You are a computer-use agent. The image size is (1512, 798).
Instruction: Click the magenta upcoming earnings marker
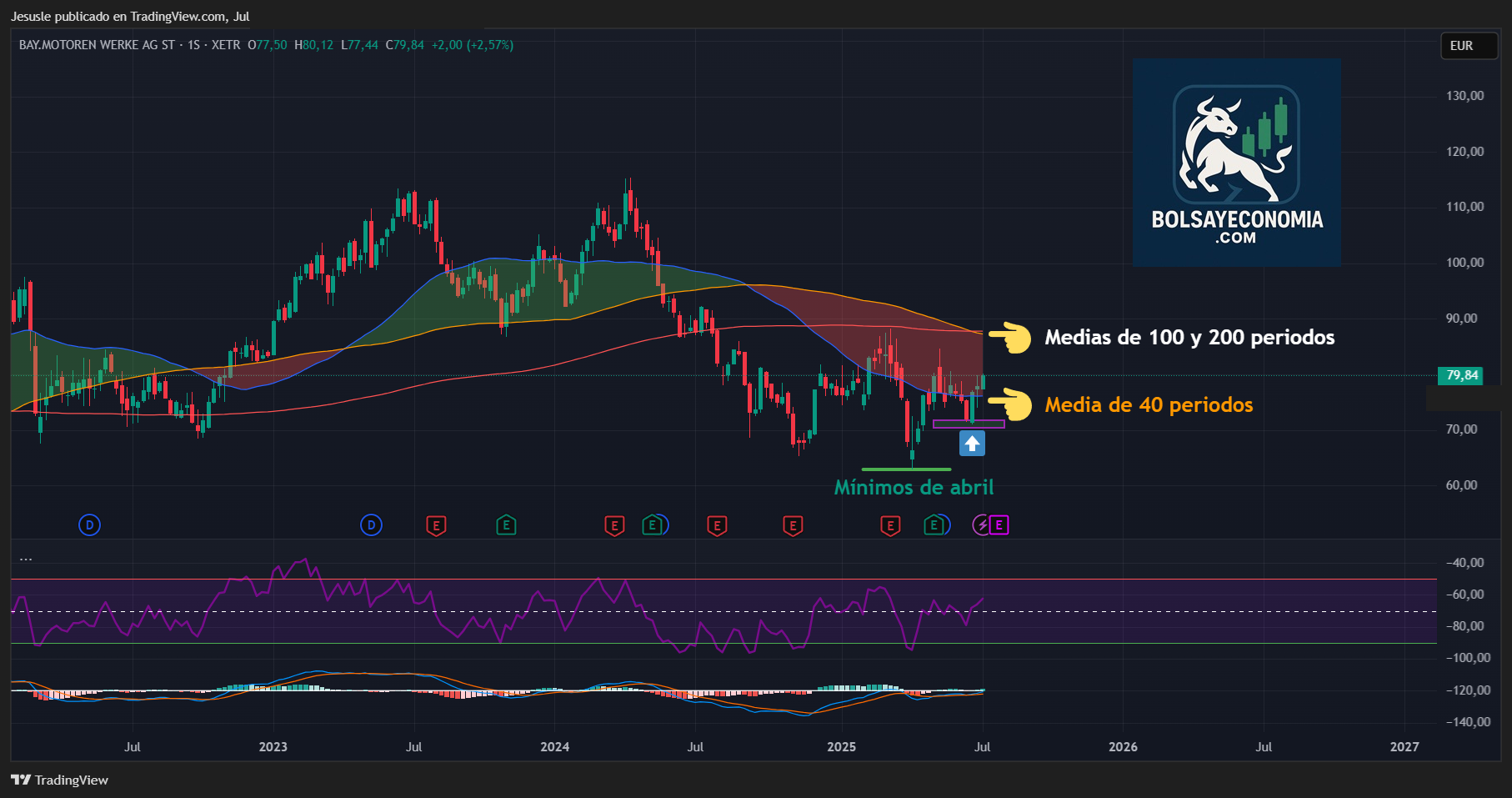tap(999, 525)
